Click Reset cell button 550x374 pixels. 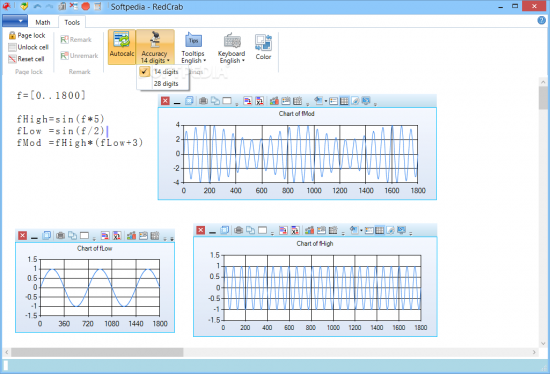tap(26, 59)
